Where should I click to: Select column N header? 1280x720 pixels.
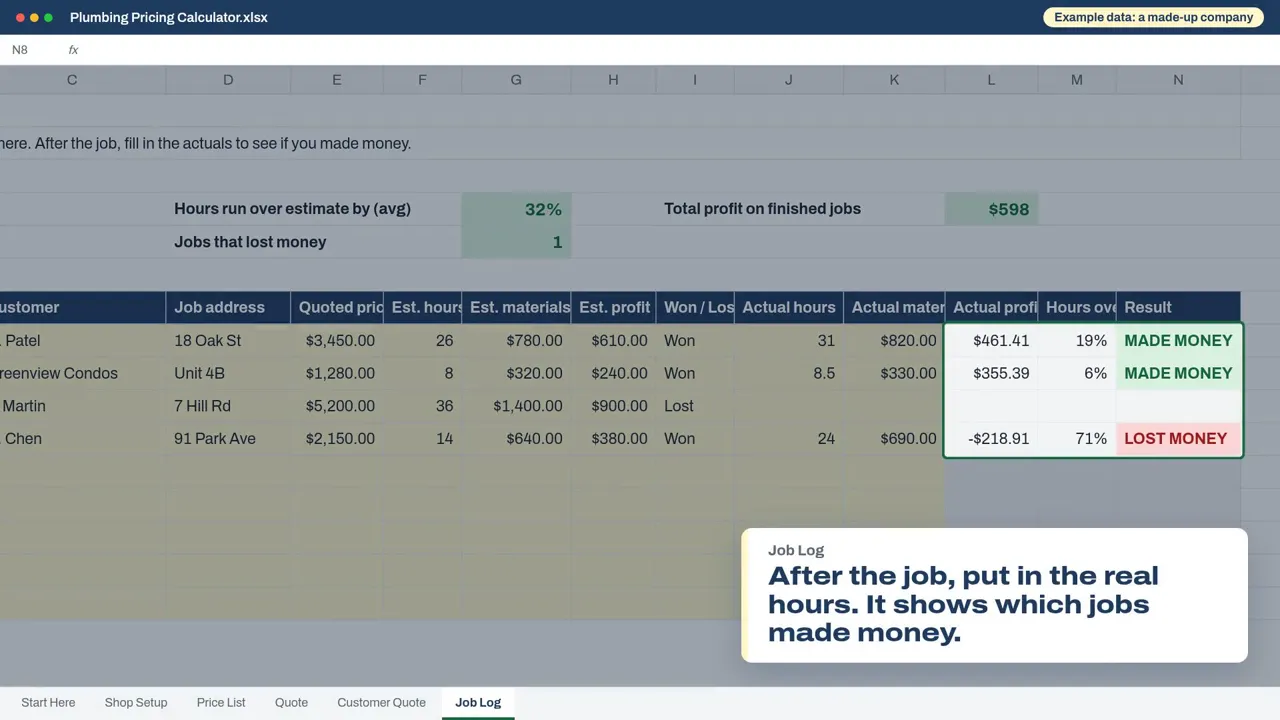(x=1178, y=80)
